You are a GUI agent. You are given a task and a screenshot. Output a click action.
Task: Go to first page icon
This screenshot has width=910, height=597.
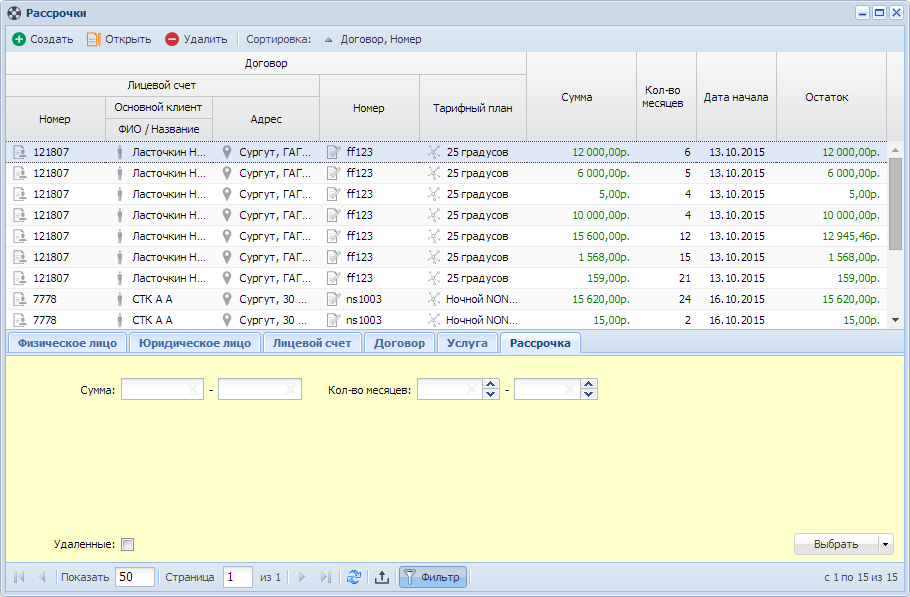pos(19,577)
